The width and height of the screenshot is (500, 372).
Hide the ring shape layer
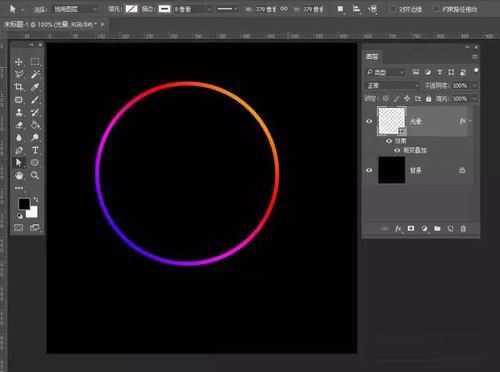pos(369,121)
